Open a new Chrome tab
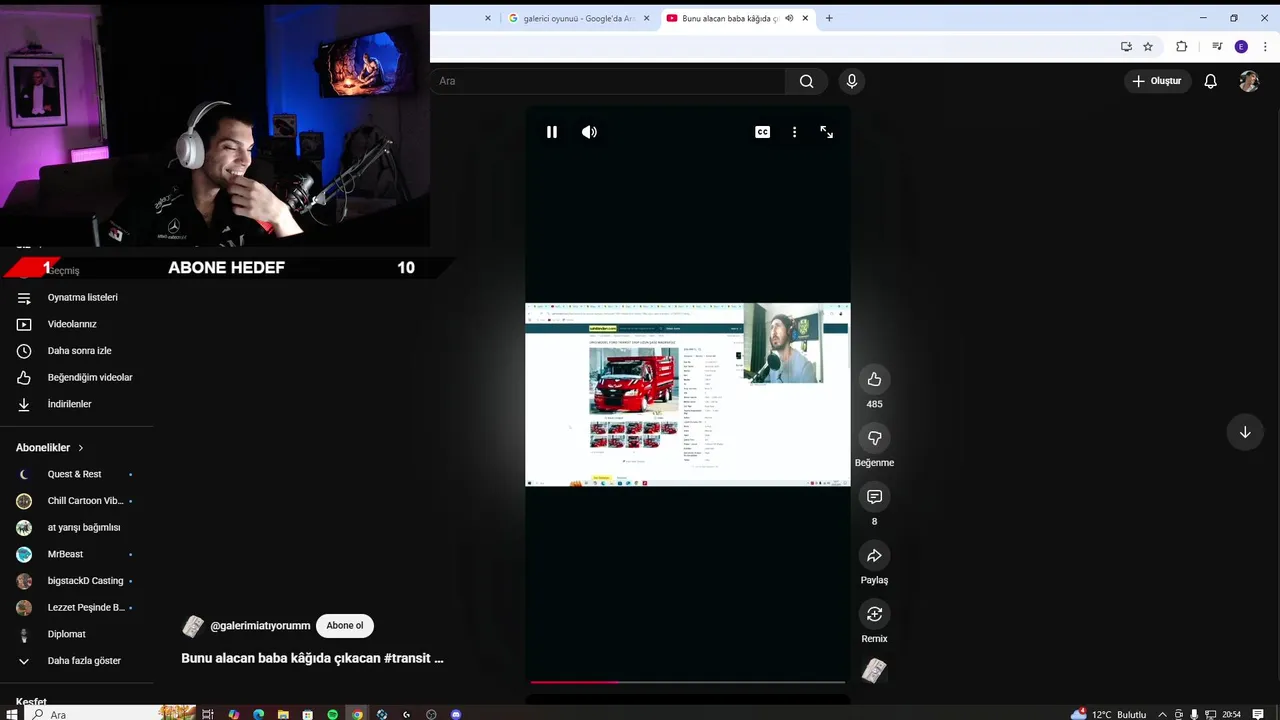This screenshot has width=1280, height=720. pyautogui.click(x=829, y=18)
